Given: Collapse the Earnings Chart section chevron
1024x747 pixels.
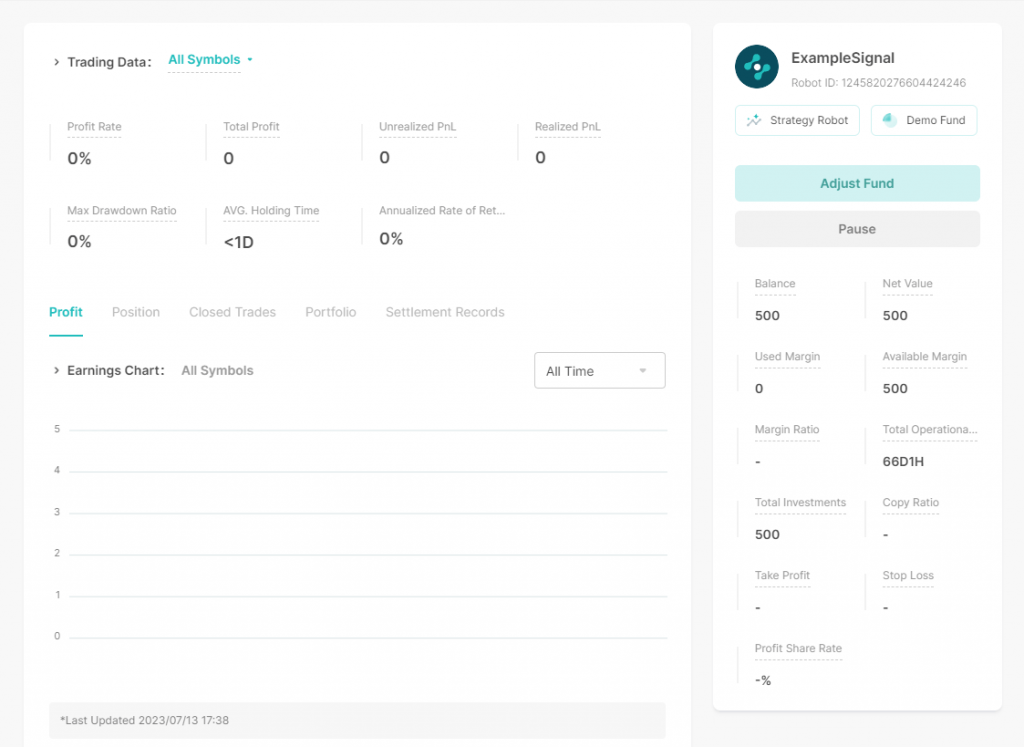Looking at the screenshot, I should [x=56, y=370].
